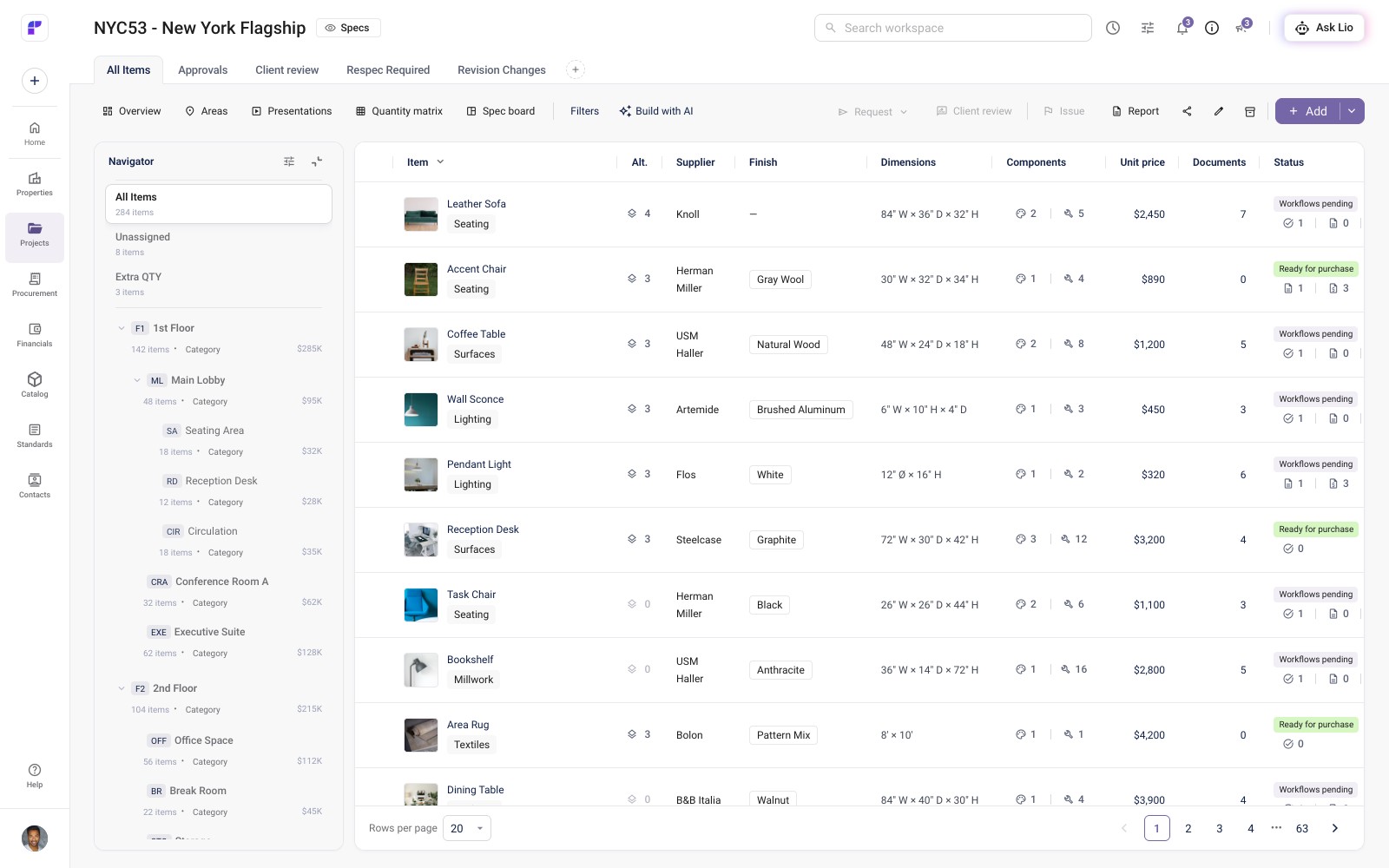The image size is (1389, 868).
Task: Collapse the Navigator panel icon
Action: point(317,161)
